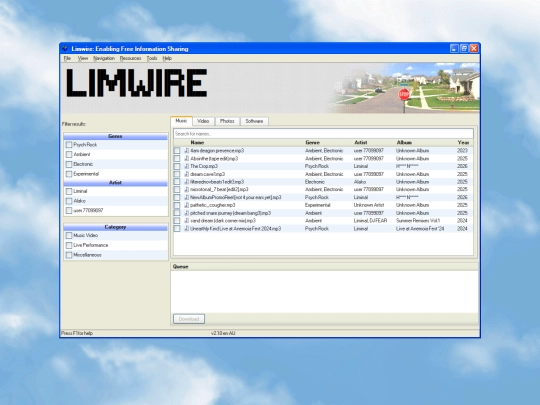Sort results by the Album column header
The width and height of the screenshot is (540, 405).
pos(404,142)
